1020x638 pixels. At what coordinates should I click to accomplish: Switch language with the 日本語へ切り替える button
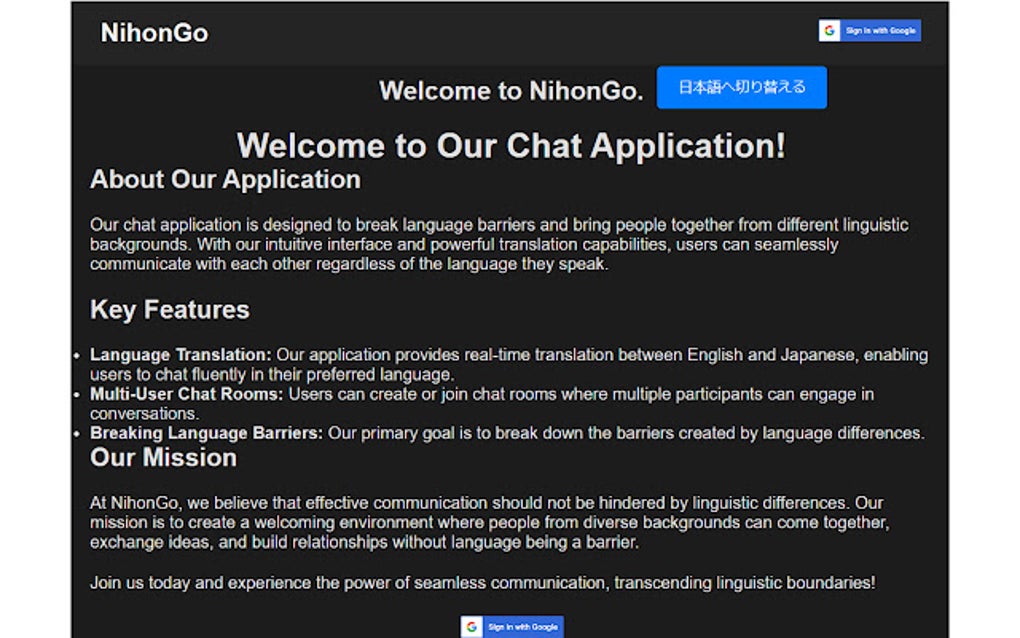pyautogui.click(x=741, y=87)
